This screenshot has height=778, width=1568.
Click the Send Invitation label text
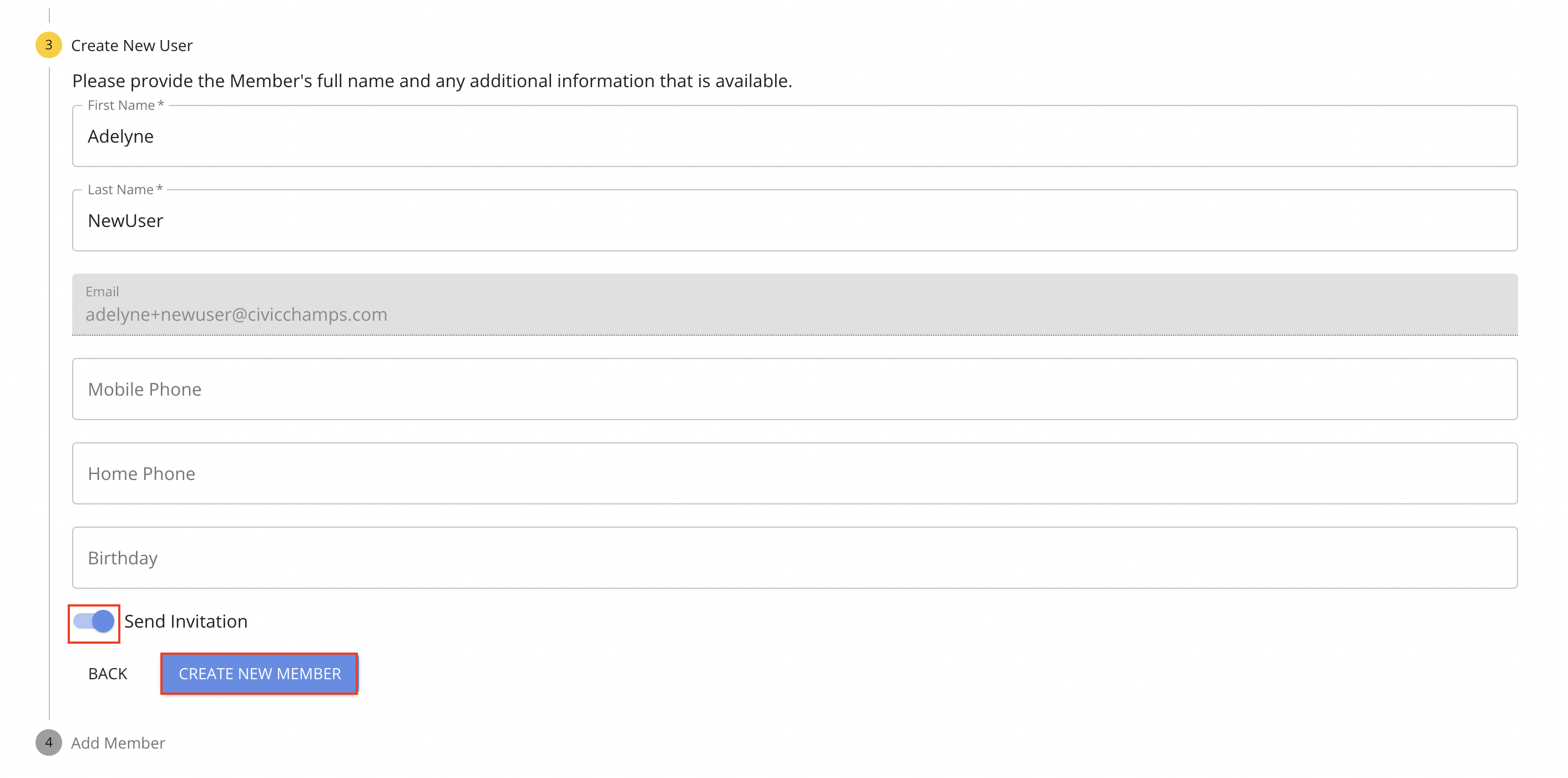pos(186,622)
